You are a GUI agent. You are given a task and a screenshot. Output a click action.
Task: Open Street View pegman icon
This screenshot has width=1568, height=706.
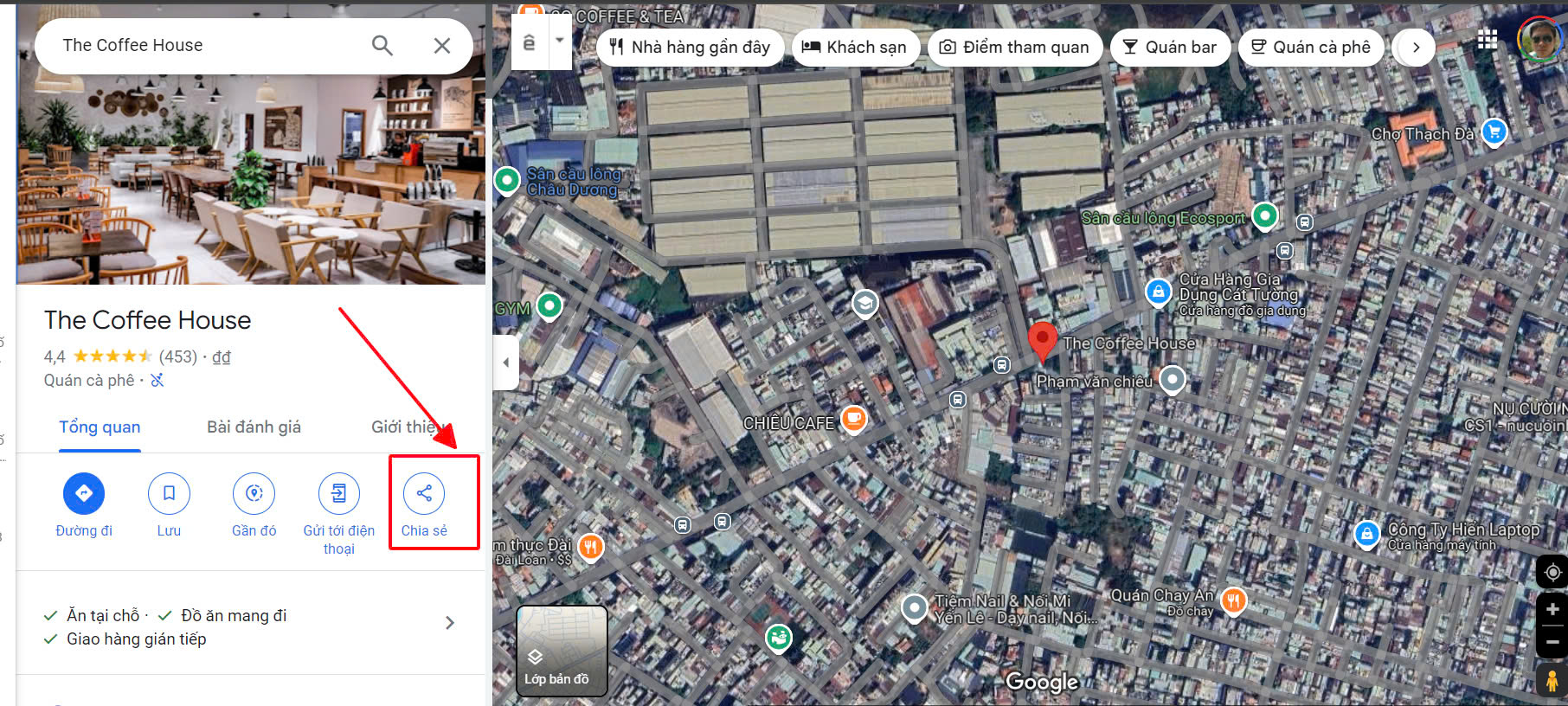coord(1552,681)
